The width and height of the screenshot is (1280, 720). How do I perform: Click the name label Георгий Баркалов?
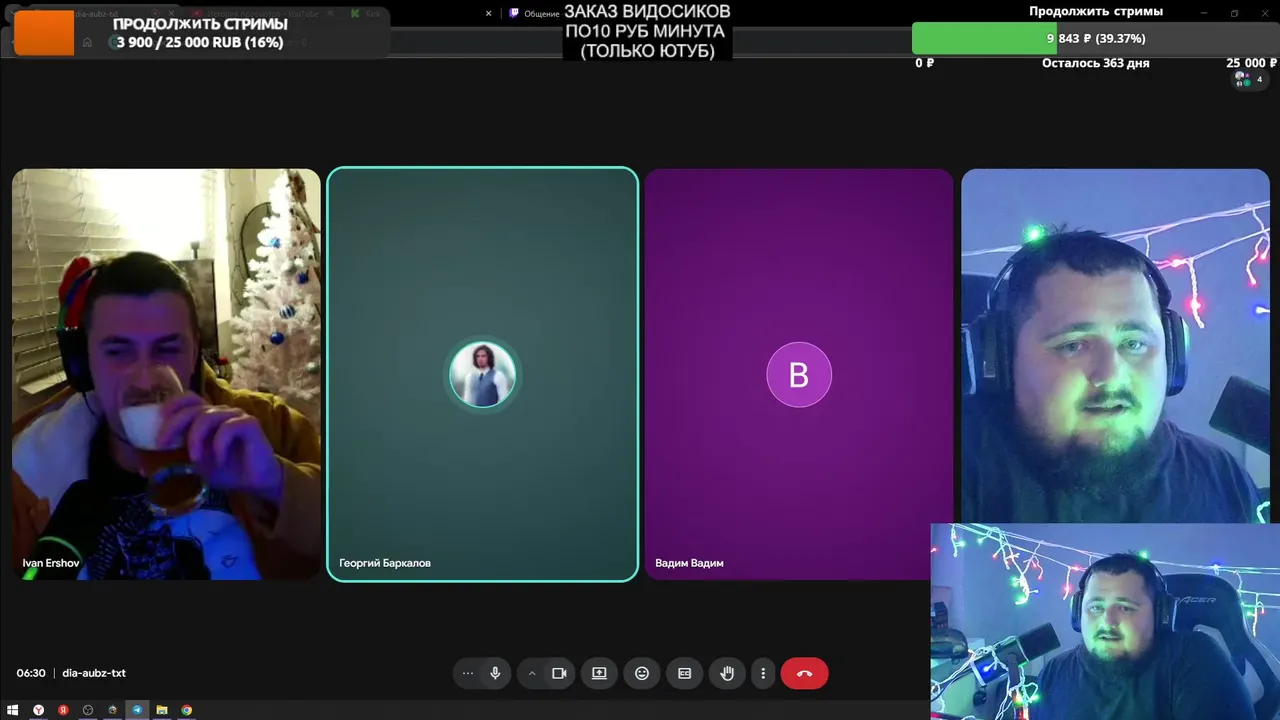(x=385, y=563)
